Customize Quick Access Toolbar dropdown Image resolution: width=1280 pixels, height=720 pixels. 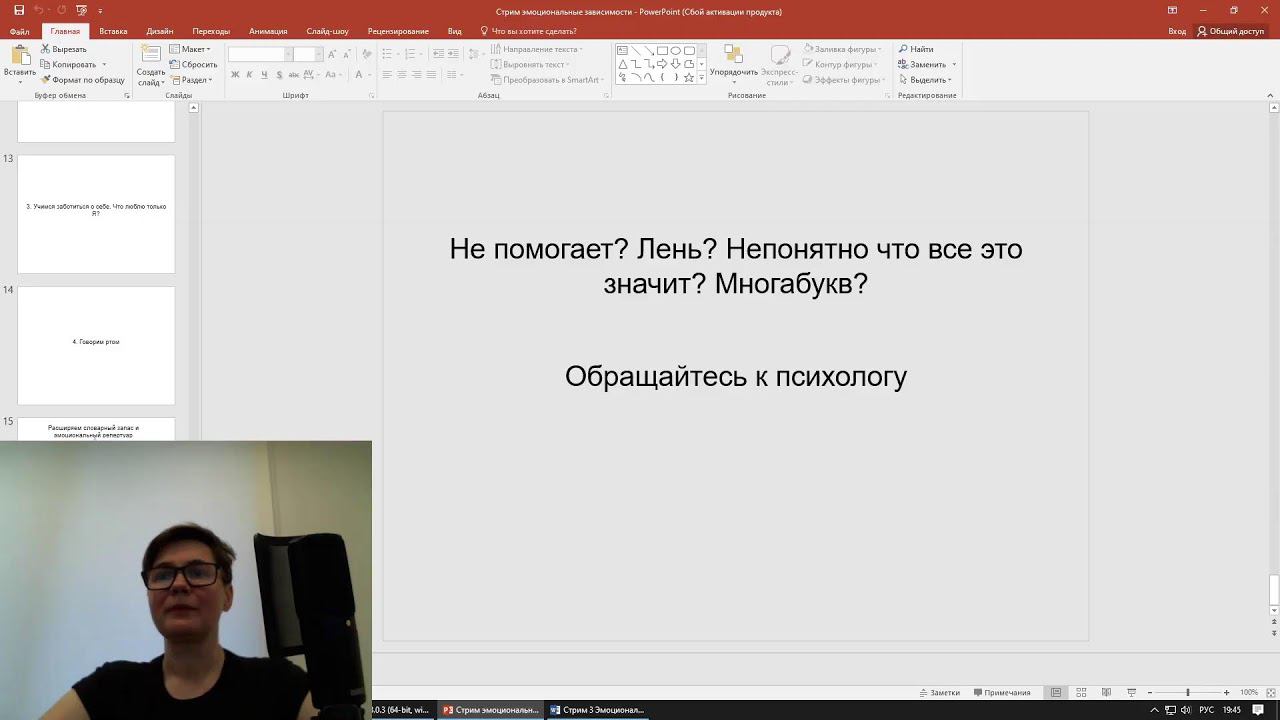(x=100, y=10)
